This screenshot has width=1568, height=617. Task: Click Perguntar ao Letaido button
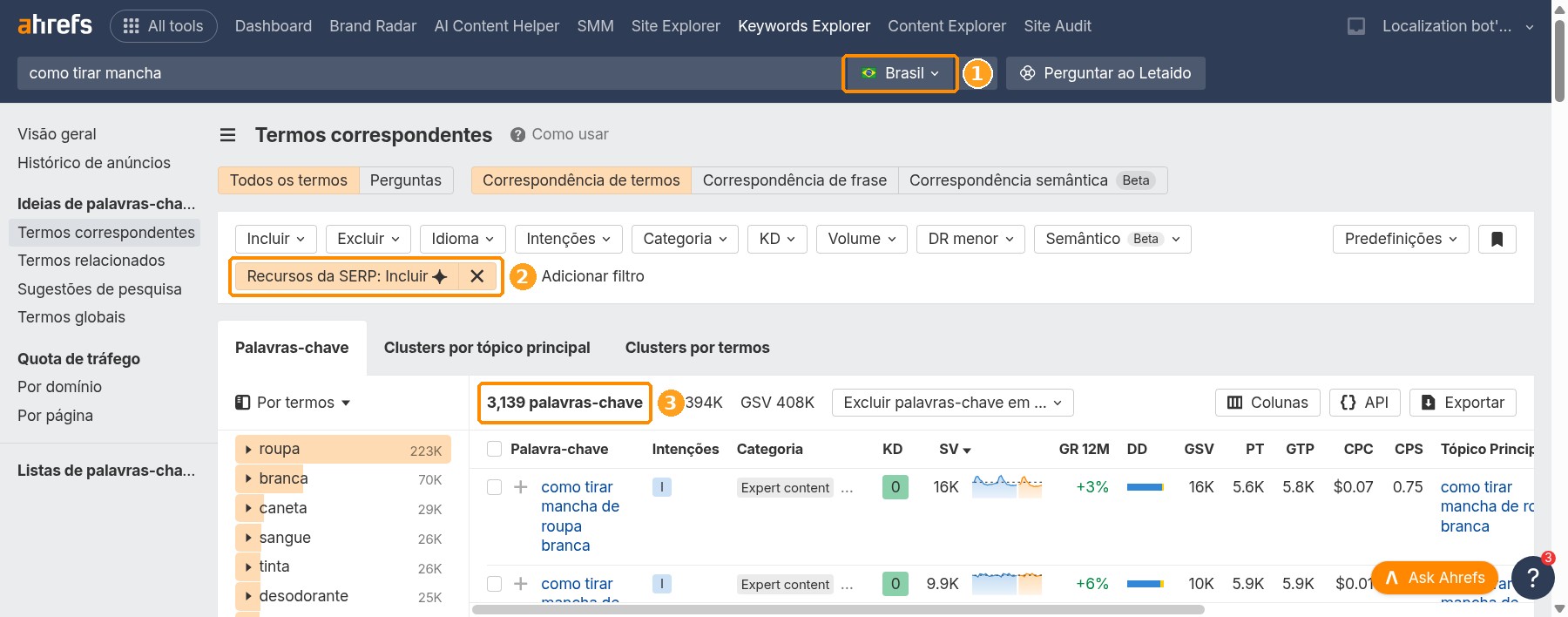(x=1105, y=73)
